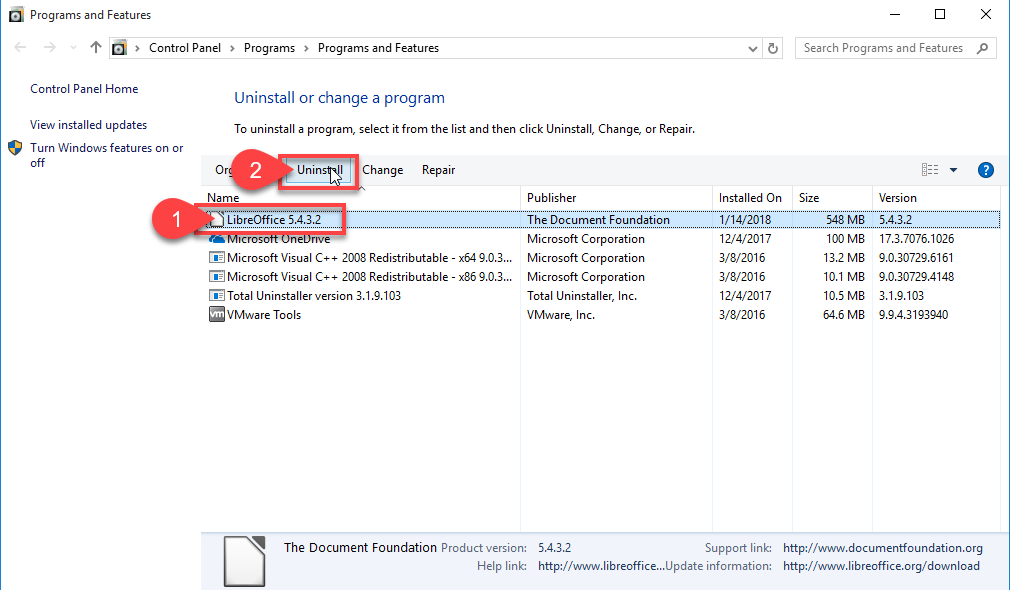Image resolution: width=1010 pixels, height=590 pixels.
Task: Click the documentfoundation.org support link text
Action: (x=882, y=548)
